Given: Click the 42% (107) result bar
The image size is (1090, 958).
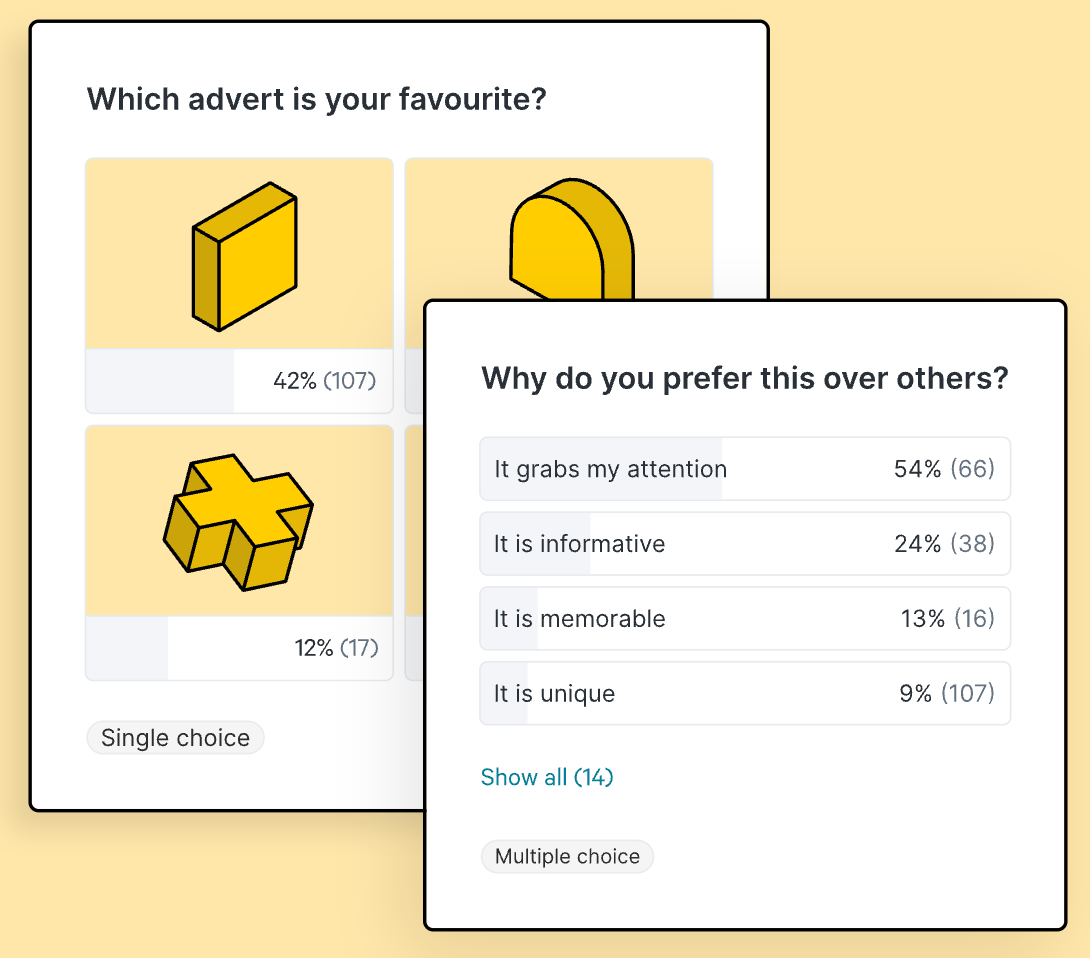Looking at the screenshot, I should (239, 381).
